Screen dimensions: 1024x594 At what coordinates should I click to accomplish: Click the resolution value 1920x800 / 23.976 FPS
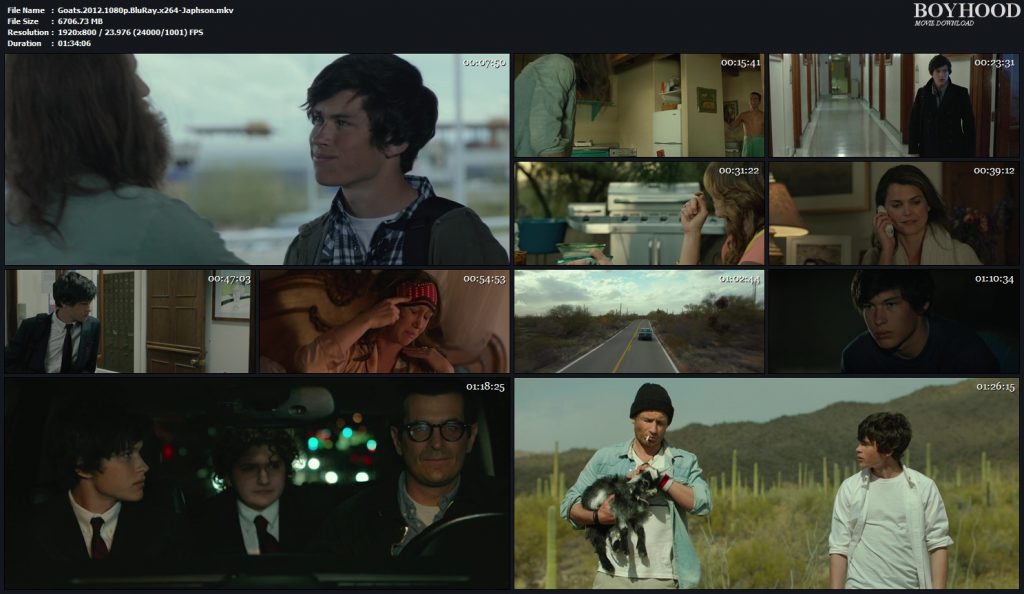click(131, 32)
